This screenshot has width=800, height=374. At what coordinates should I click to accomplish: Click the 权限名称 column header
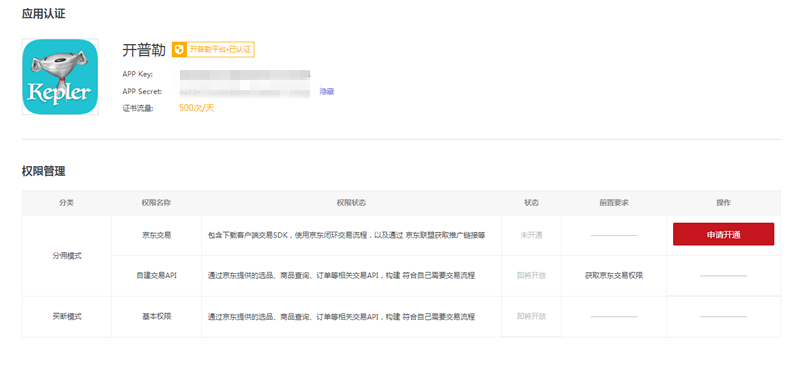(x=156, y=203)
